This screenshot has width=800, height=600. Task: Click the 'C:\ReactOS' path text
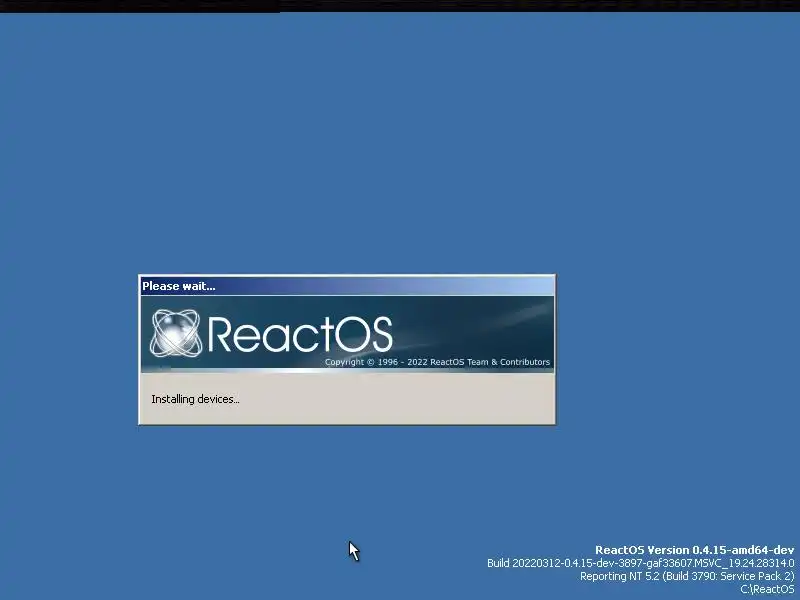(x=767, y=589)
